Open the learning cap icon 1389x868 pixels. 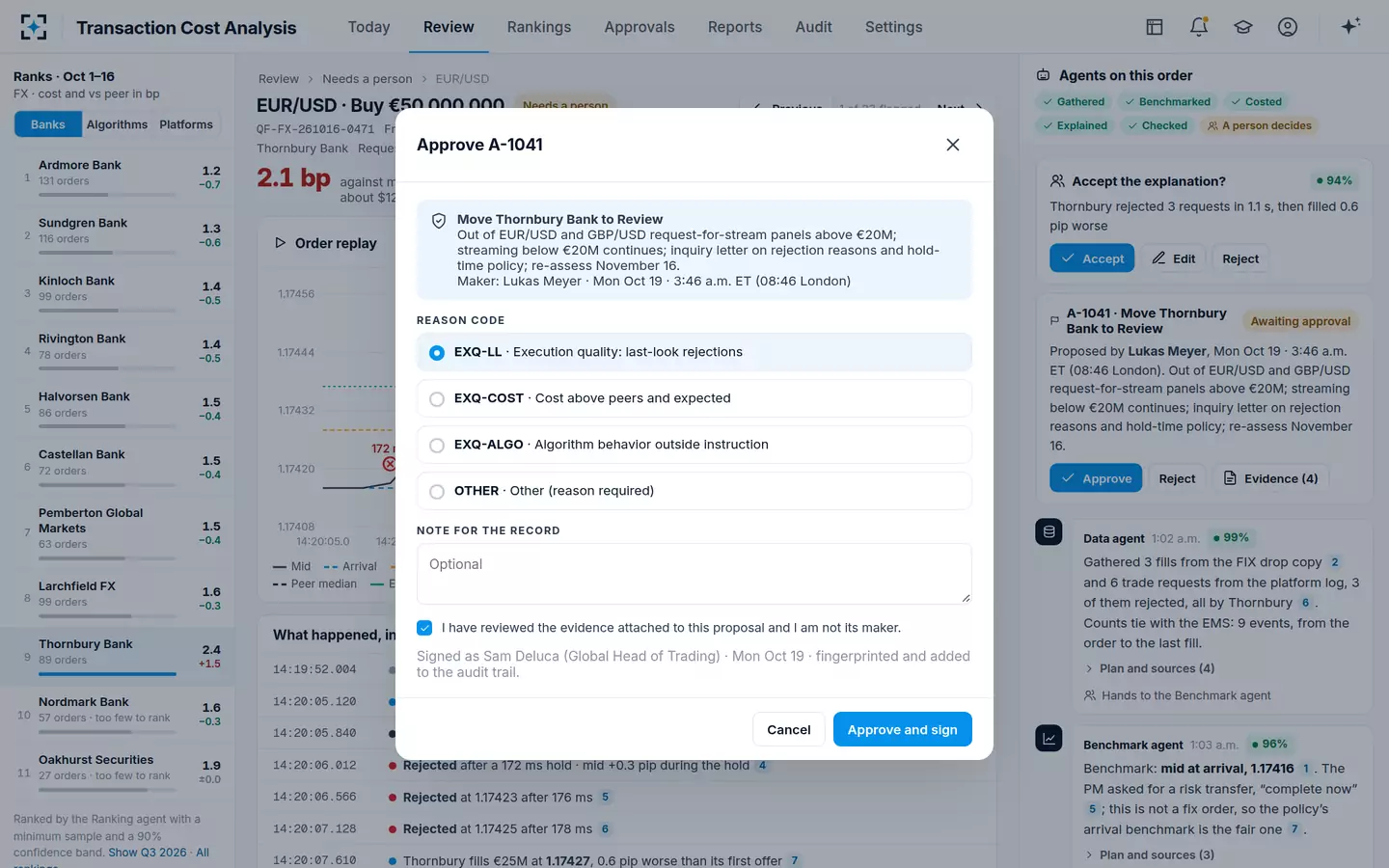coord(1243,27)
